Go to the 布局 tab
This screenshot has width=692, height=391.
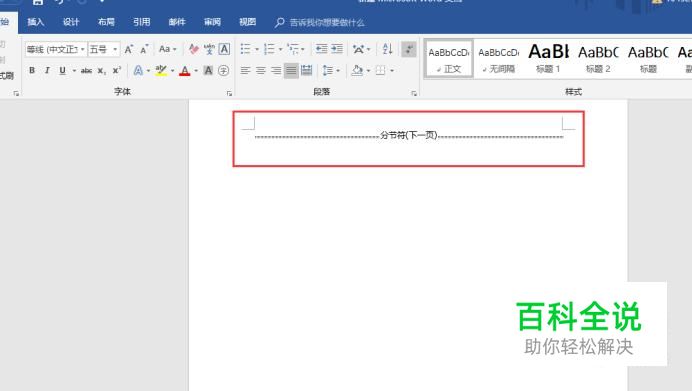[x=106, y=22]
